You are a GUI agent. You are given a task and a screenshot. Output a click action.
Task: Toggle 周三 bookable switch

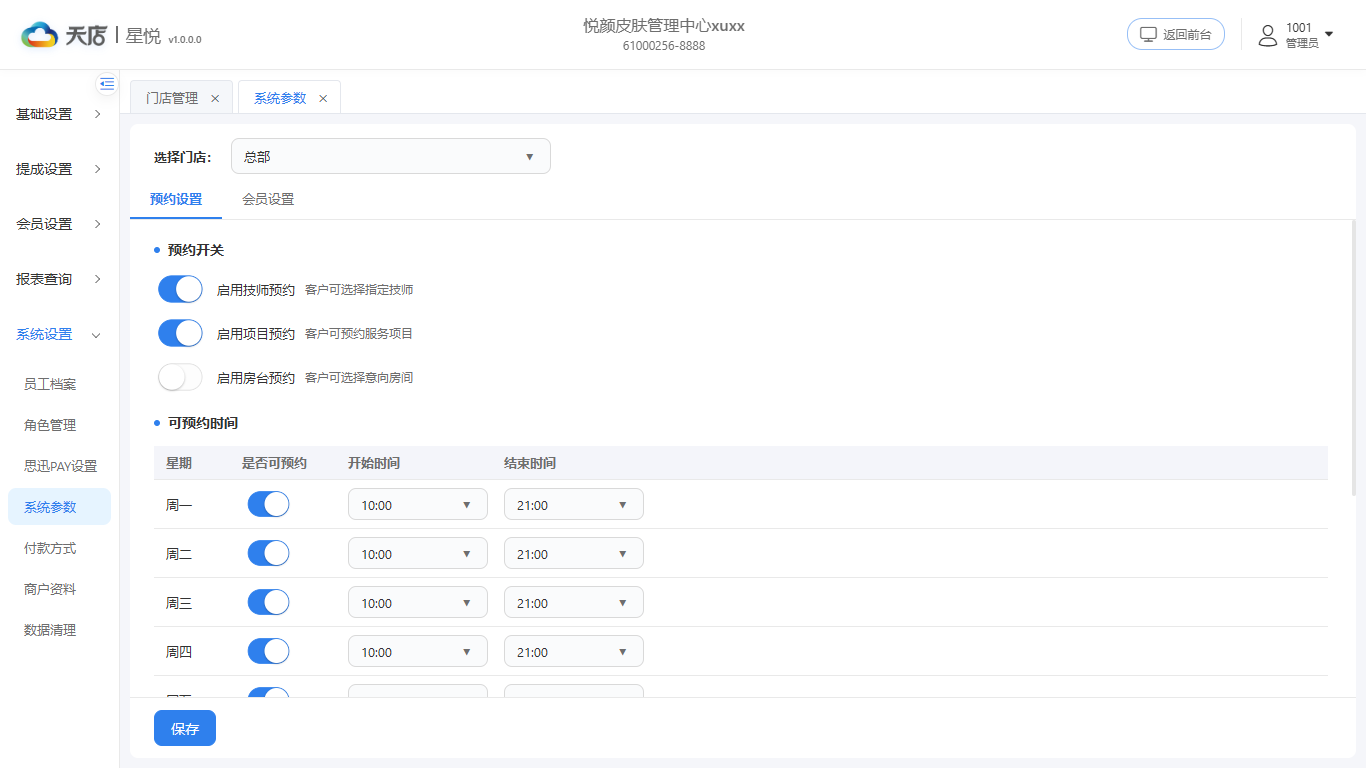(268, 602)
